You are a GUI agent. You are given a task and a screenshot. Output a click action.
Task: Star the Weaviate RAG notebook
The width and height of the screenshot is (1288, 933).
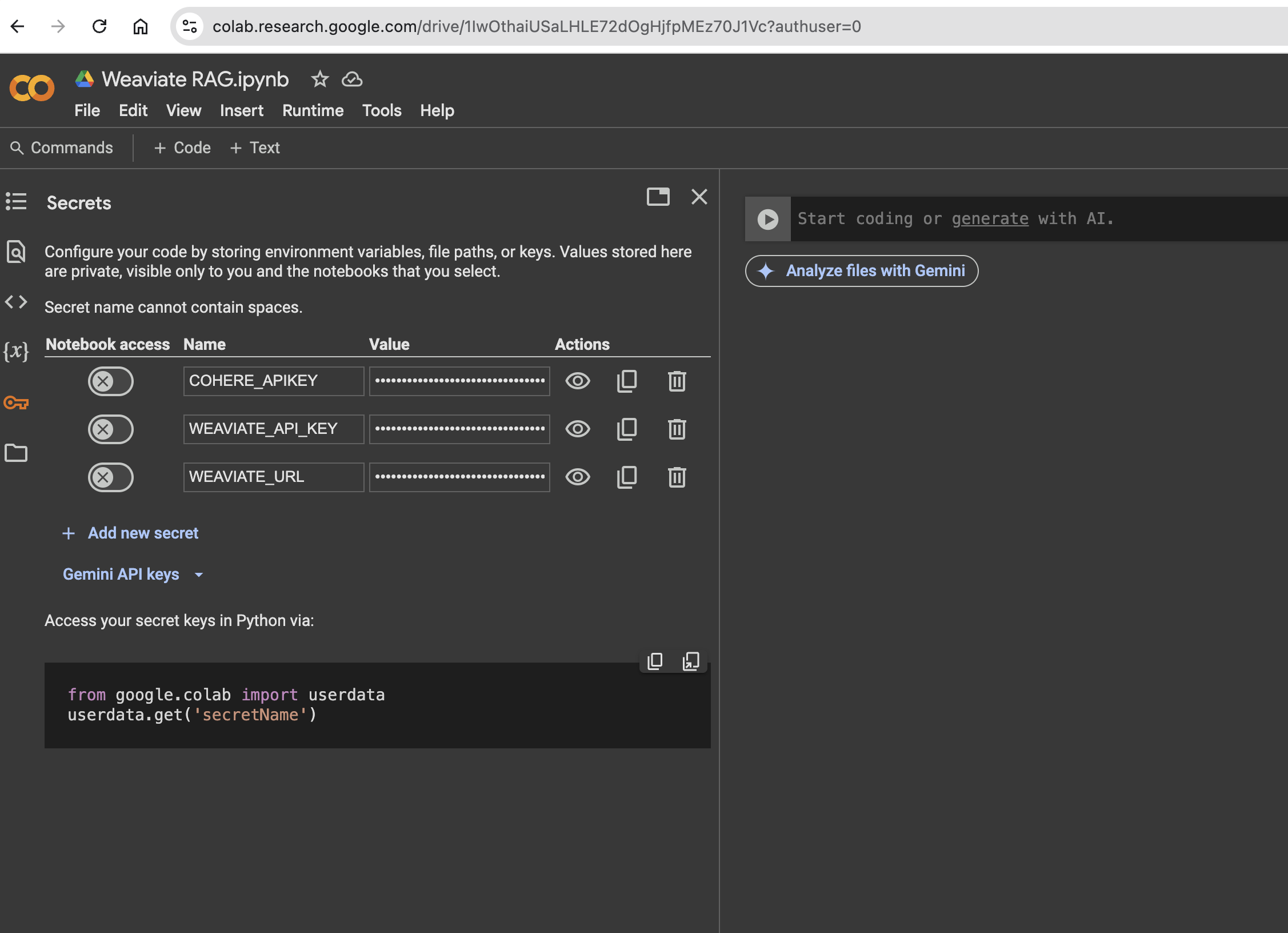319,79
